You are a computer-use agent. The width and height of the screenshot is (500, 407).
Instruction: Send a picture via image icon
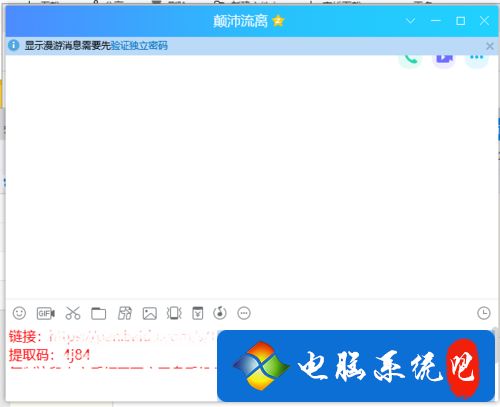pyautogui.click(x=150, y=313)
